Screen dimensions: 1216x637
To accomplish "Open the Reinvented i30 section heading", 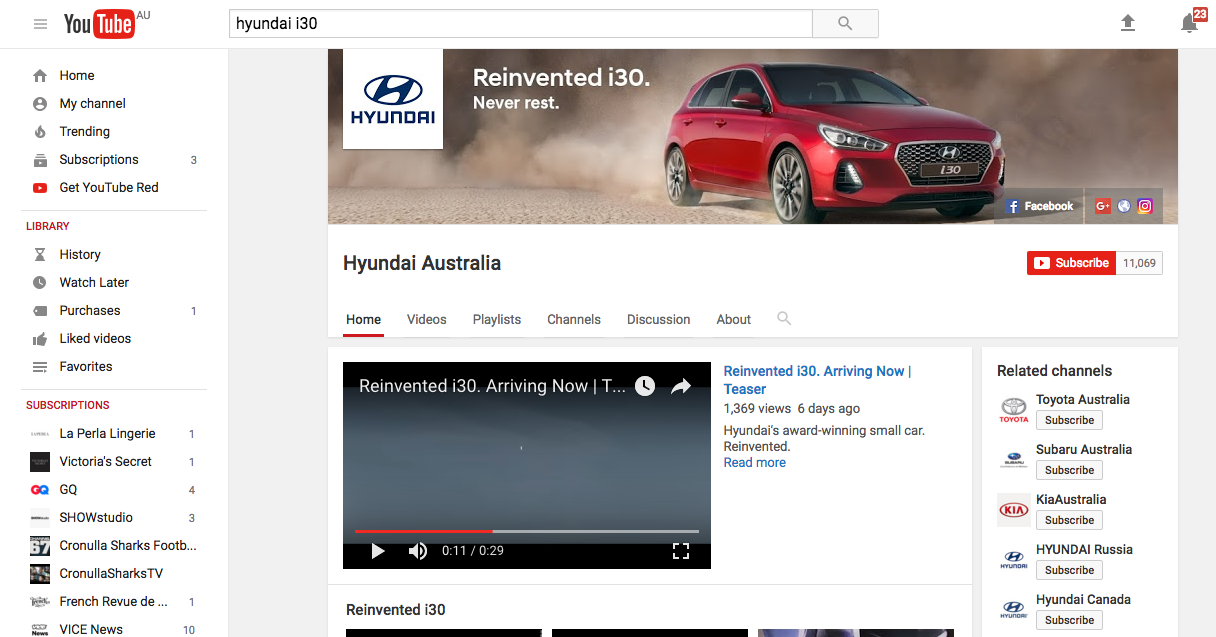I will [x=396, y=610].
